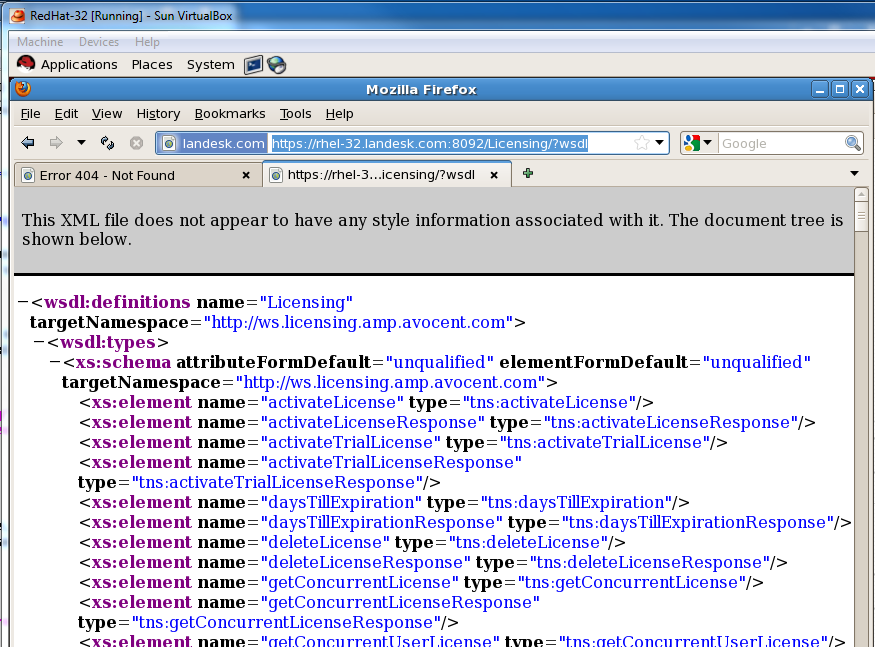Click the elementFormDefault "unqualified" value

pyautogui.click(x=757, y=362)
